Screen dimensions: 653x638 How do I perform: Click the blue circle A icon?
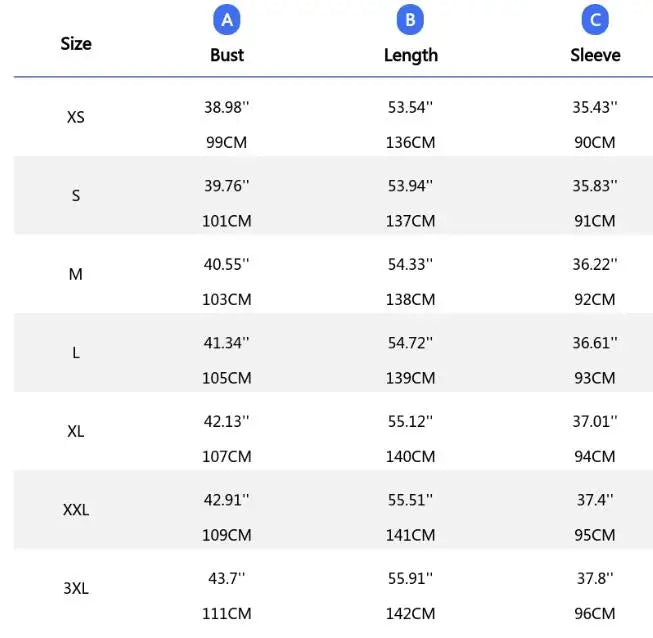(x=227, y=19)
